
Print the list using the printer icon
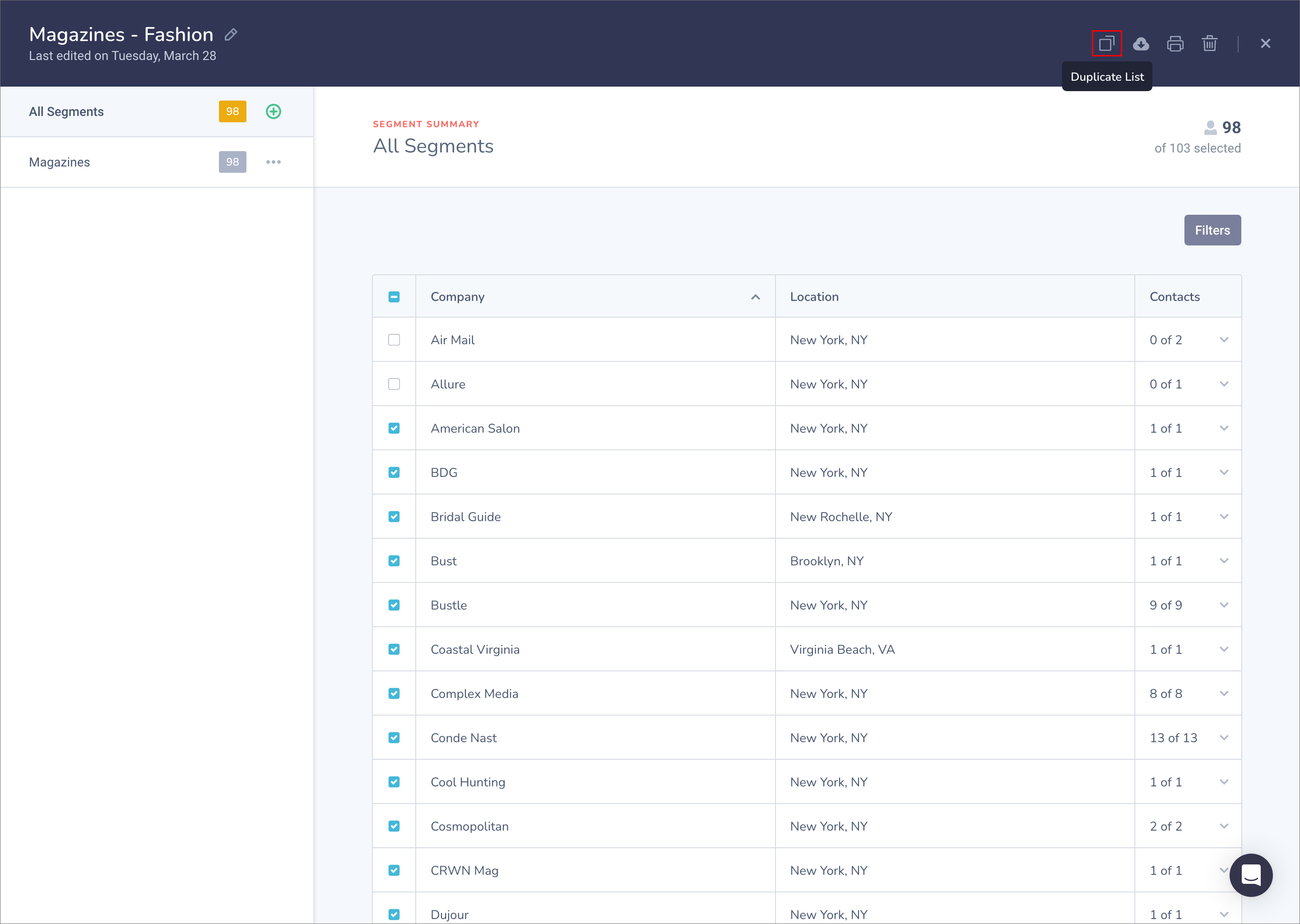pyautogui.click(x=1175, y=43)
